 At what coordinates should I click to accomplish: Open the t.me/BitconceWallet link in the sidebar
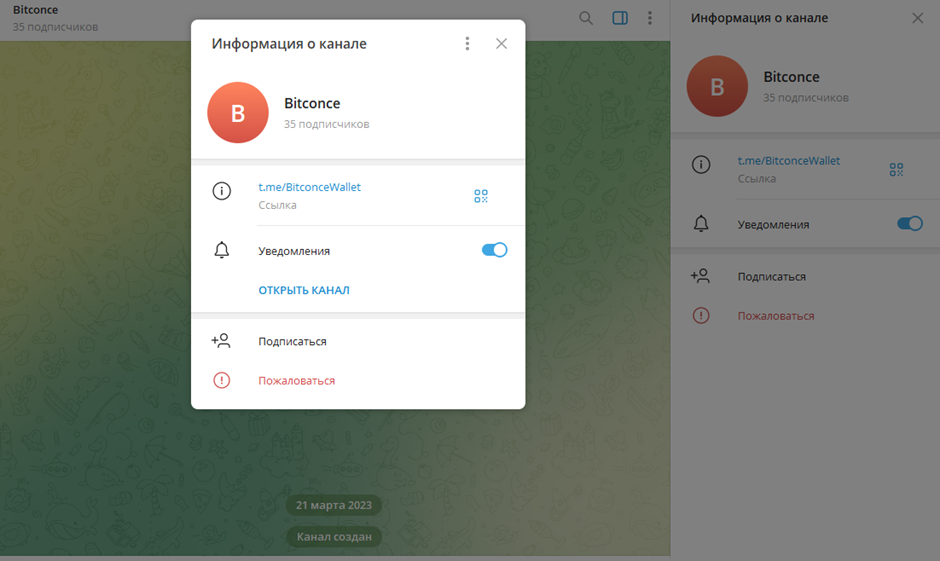(x=789, y=161)
